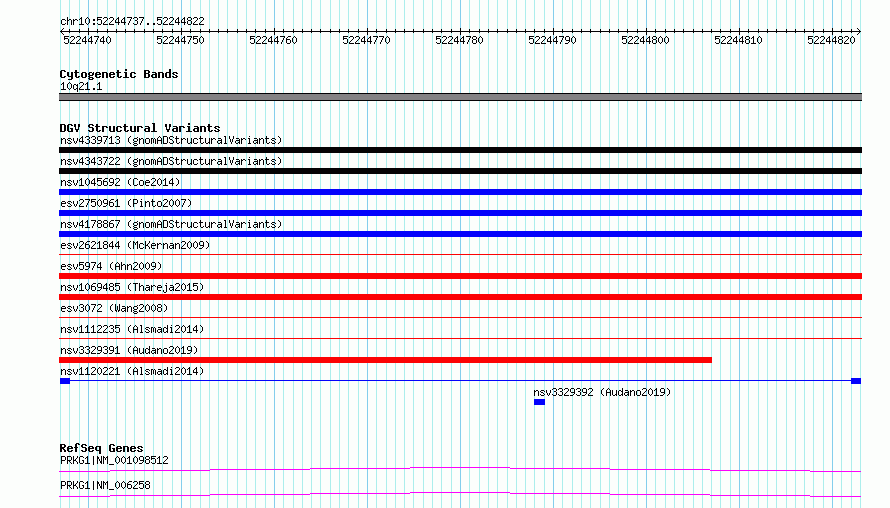Screen dimensions: 890x508
Task: Click the DGV Structural Variants track title
Action: [x=140, y=128]
